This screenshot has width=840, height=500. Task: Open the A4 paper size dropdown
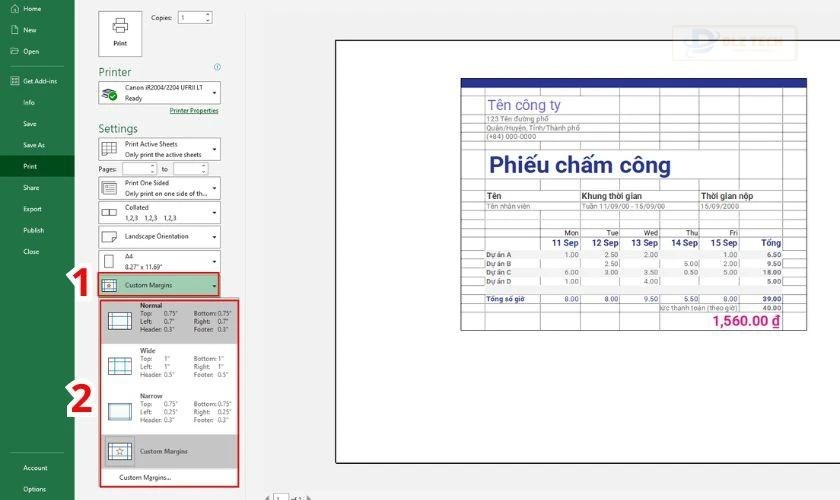coord(215,263)
